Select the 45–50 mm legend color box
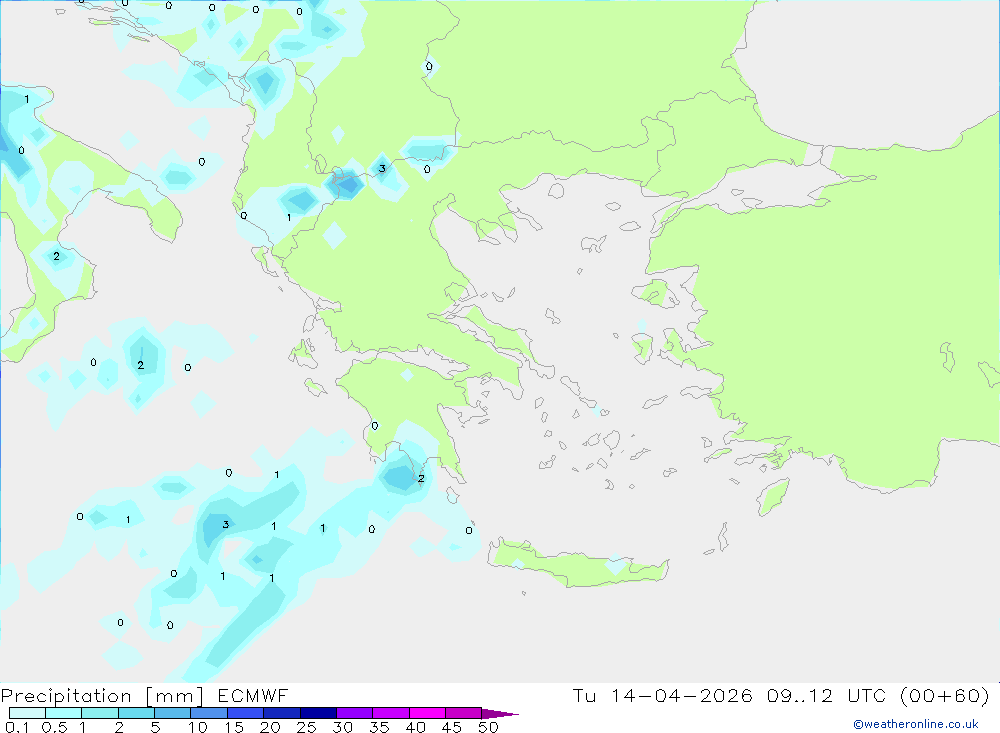The height and width of the screenshot is (733, 1000). click(x=464, y=713)
